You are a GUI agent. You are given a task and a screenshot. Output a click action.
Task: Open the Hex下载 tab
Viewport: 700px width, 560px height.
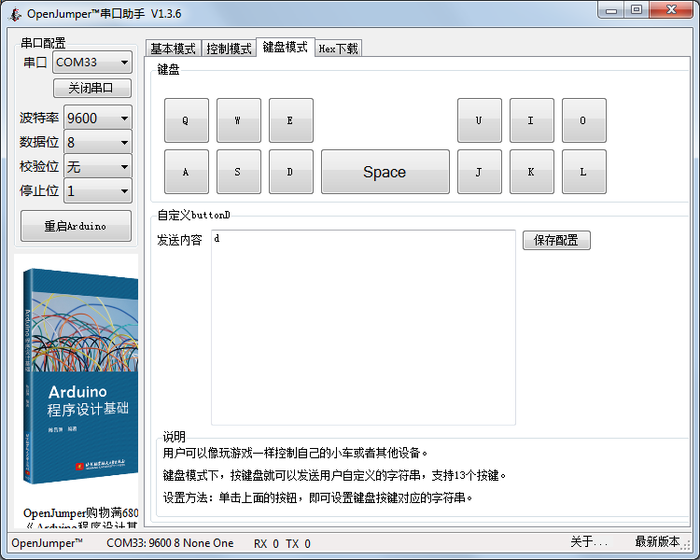pyautogui.click(x=338, y=48)
